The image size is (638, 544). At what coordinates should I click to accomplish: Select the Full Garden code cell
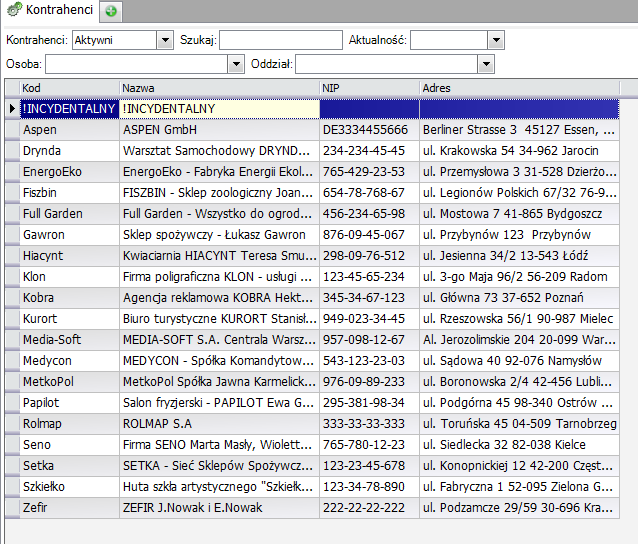(69, 214)
